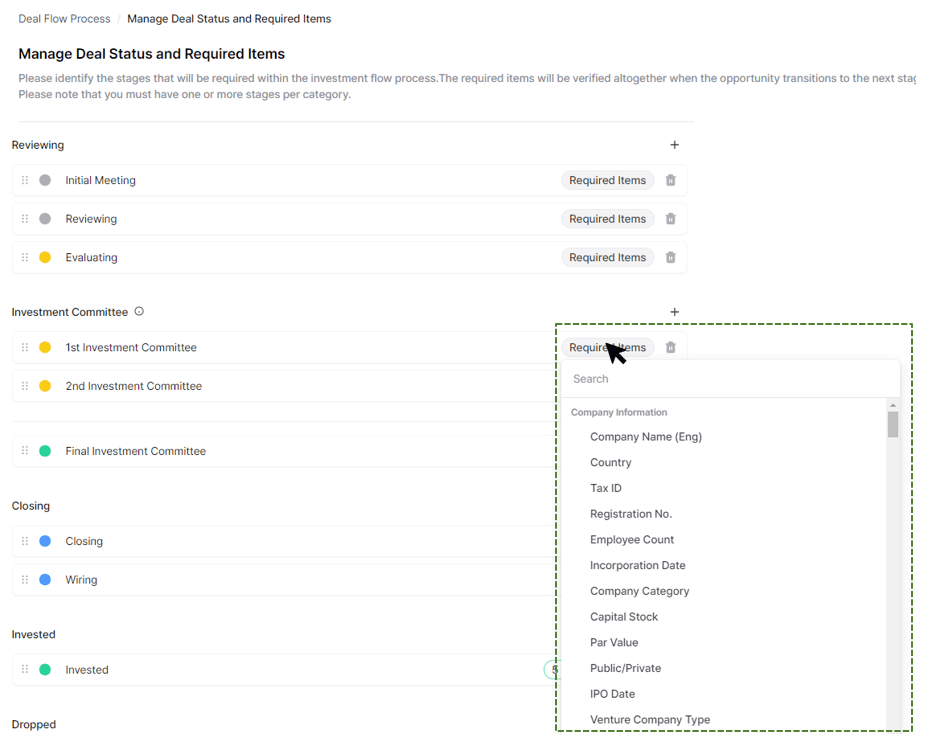Screen dimensions: 934x748
Task: Click the drag handle beside Invested stage
Action: coord(24,670)
